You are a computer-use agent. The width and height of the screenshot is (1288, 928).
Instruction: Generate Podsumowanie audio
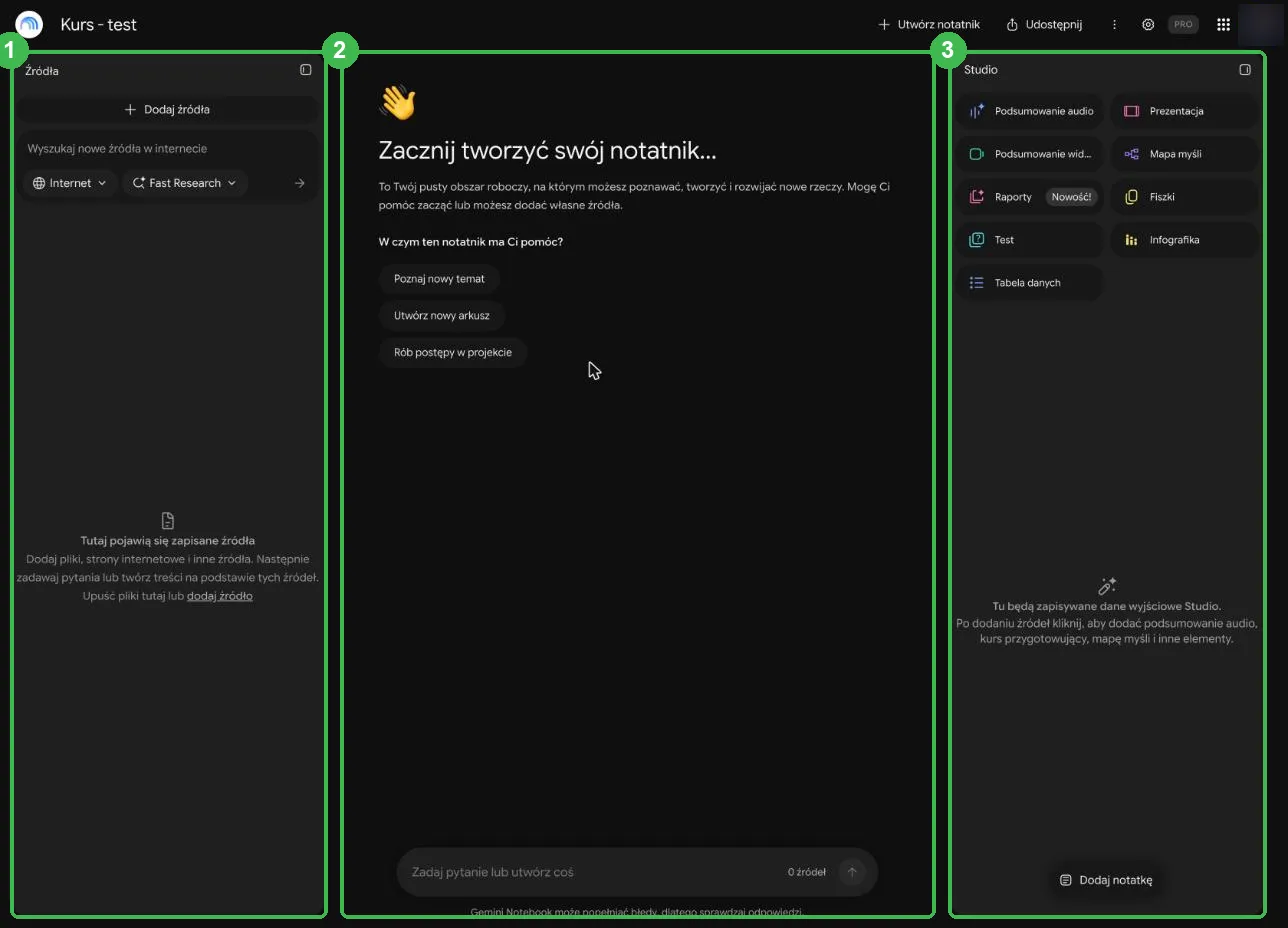(x=1030, y=111)
